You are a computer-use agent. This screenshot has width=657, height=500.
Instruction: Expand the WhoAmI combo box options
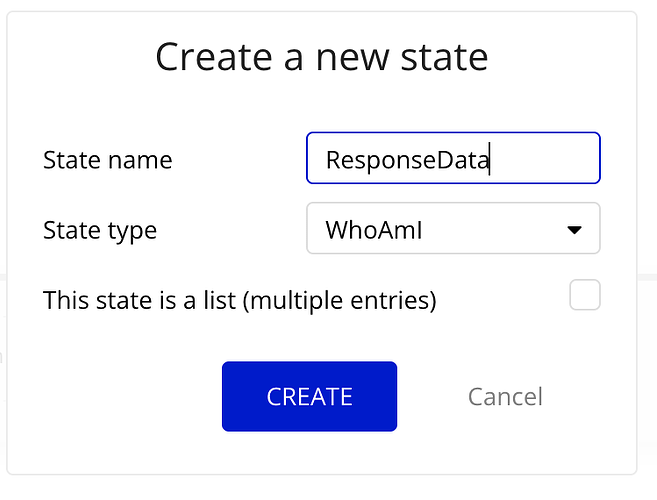coord(452,229)
